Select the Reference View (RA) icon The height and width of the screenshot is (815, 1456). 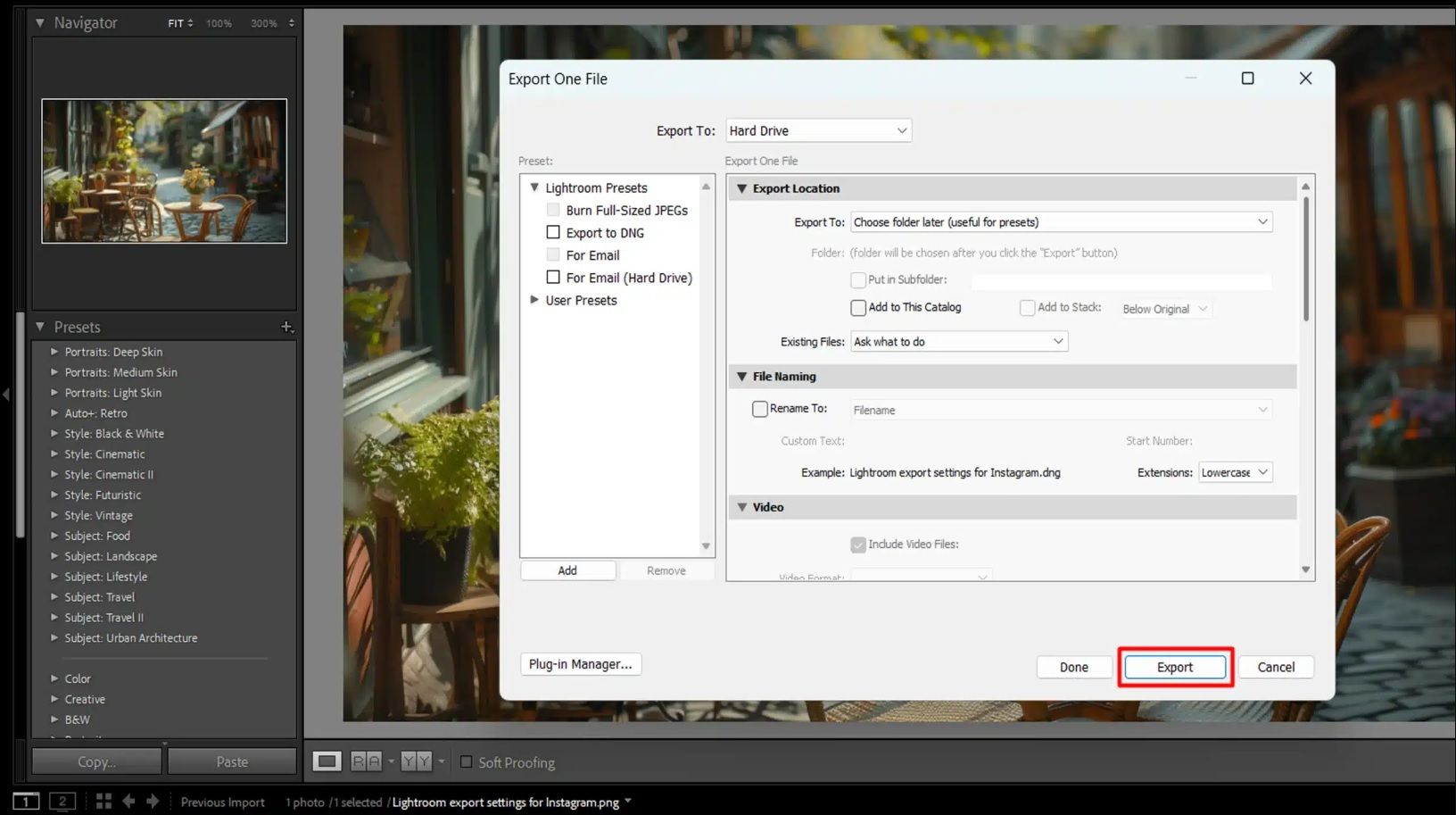click(x=366, y=761)
